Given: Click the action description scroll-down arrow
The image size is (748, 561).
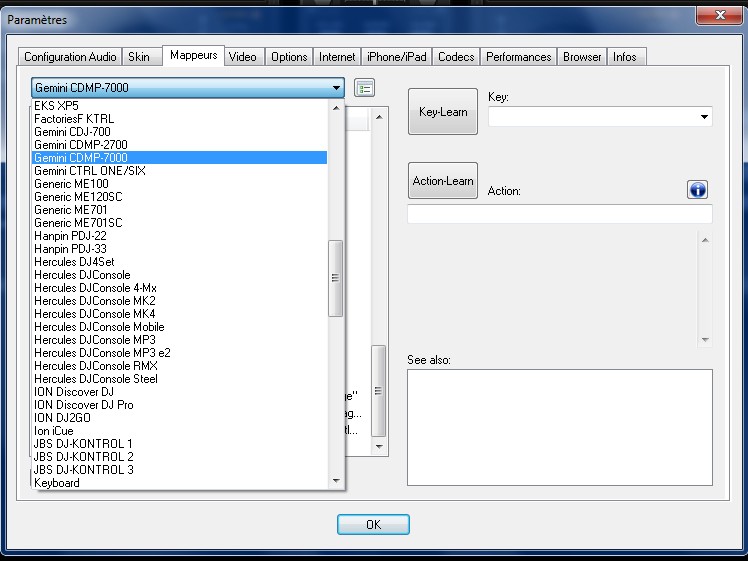Looking at the screenshot, I should click(705, 340).
